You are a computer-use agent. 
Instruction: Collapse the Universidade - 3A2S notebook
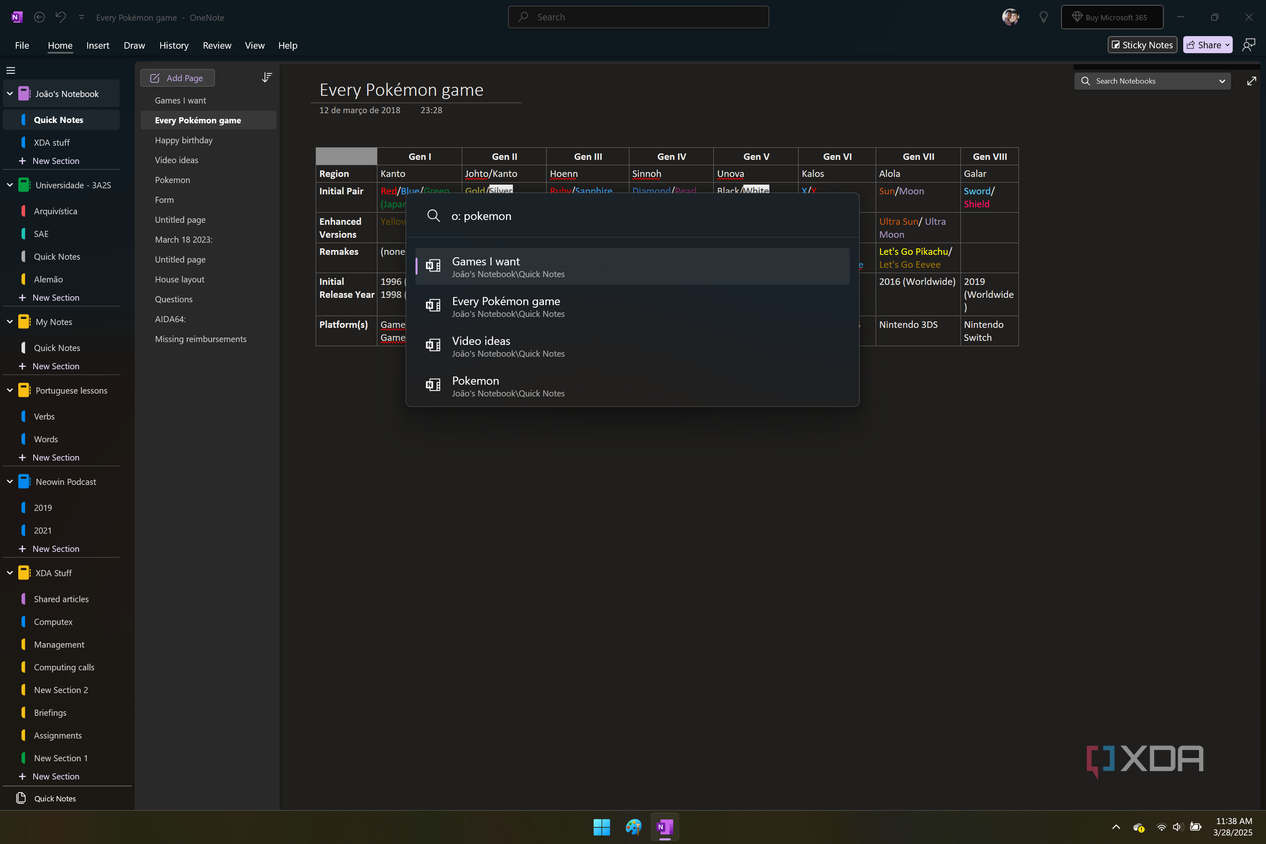pyautogui.click(x=10, y=185)
